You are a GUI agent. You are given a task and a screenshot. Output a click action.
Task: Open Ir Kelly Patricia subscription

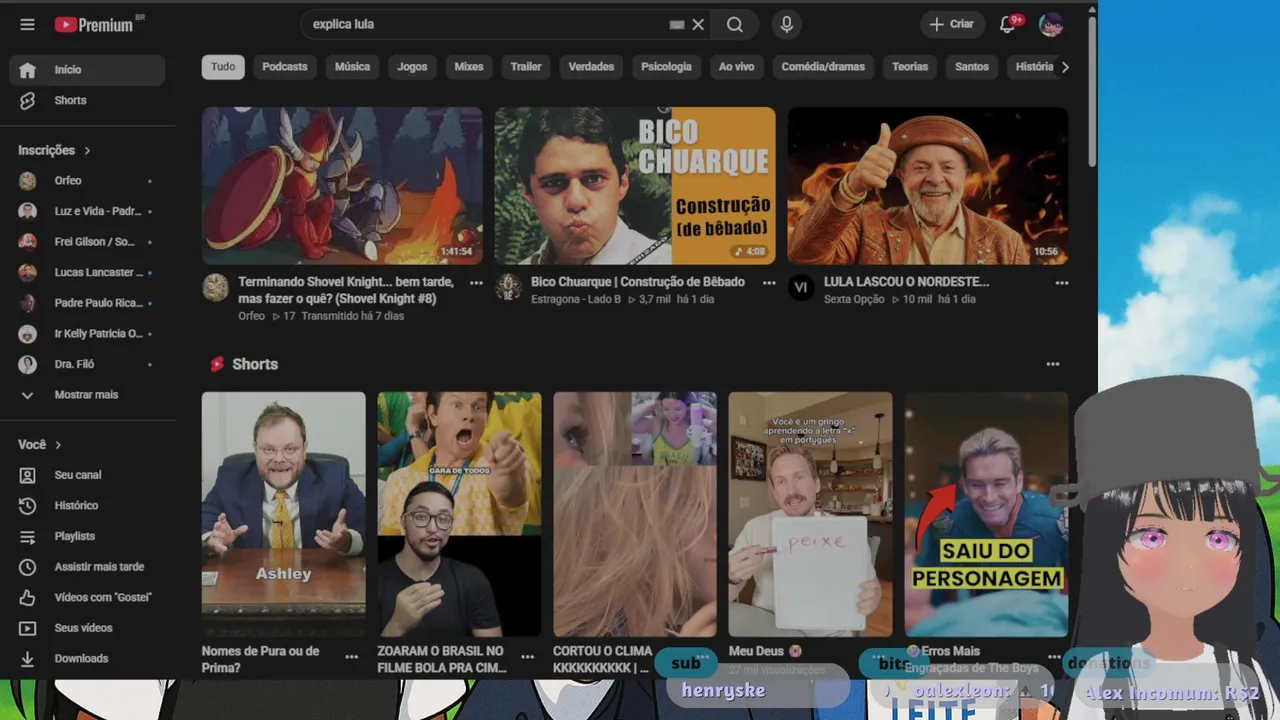point(87,334)
